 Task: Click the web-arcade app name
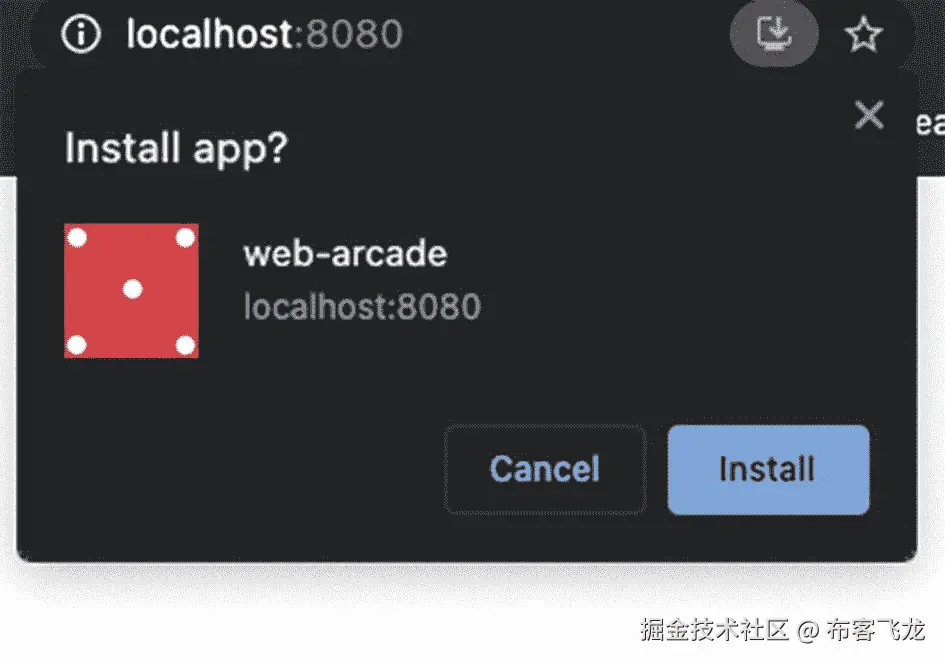tap(345, 254)
